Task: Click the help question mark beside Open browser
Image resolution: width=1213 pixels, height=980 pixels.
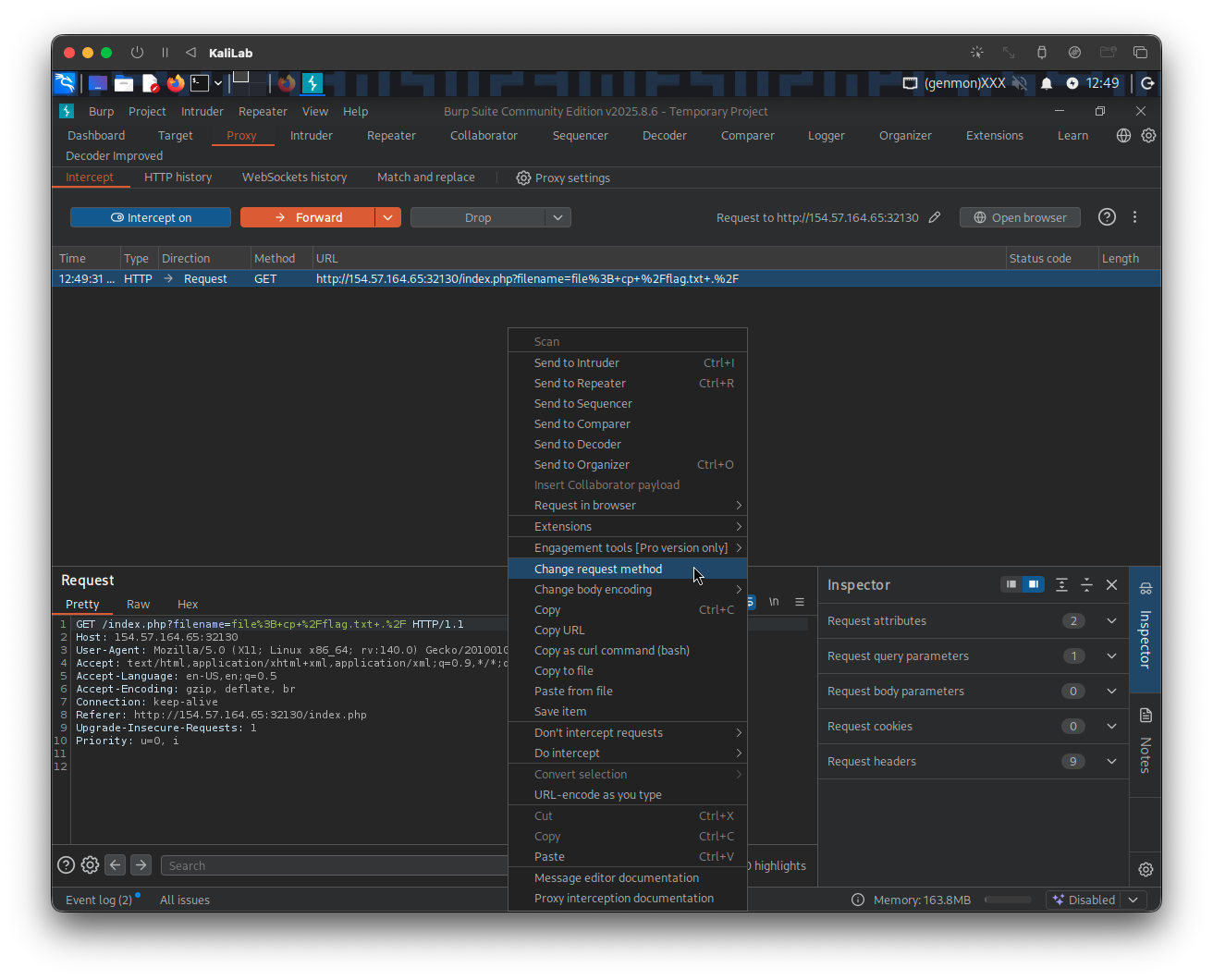Action: pyautogui.click(x=1107, y=217)
